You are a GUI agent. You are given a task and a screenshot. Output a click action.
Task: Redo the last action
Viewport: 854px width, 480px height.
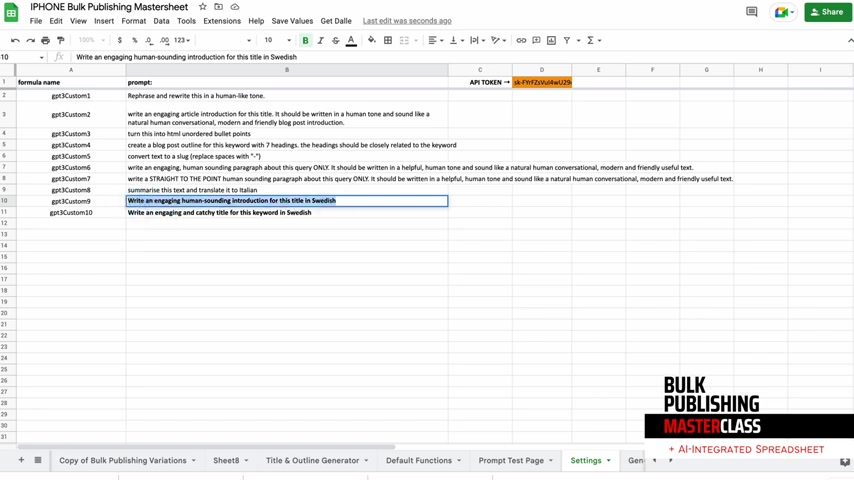[x=30, y=40]
